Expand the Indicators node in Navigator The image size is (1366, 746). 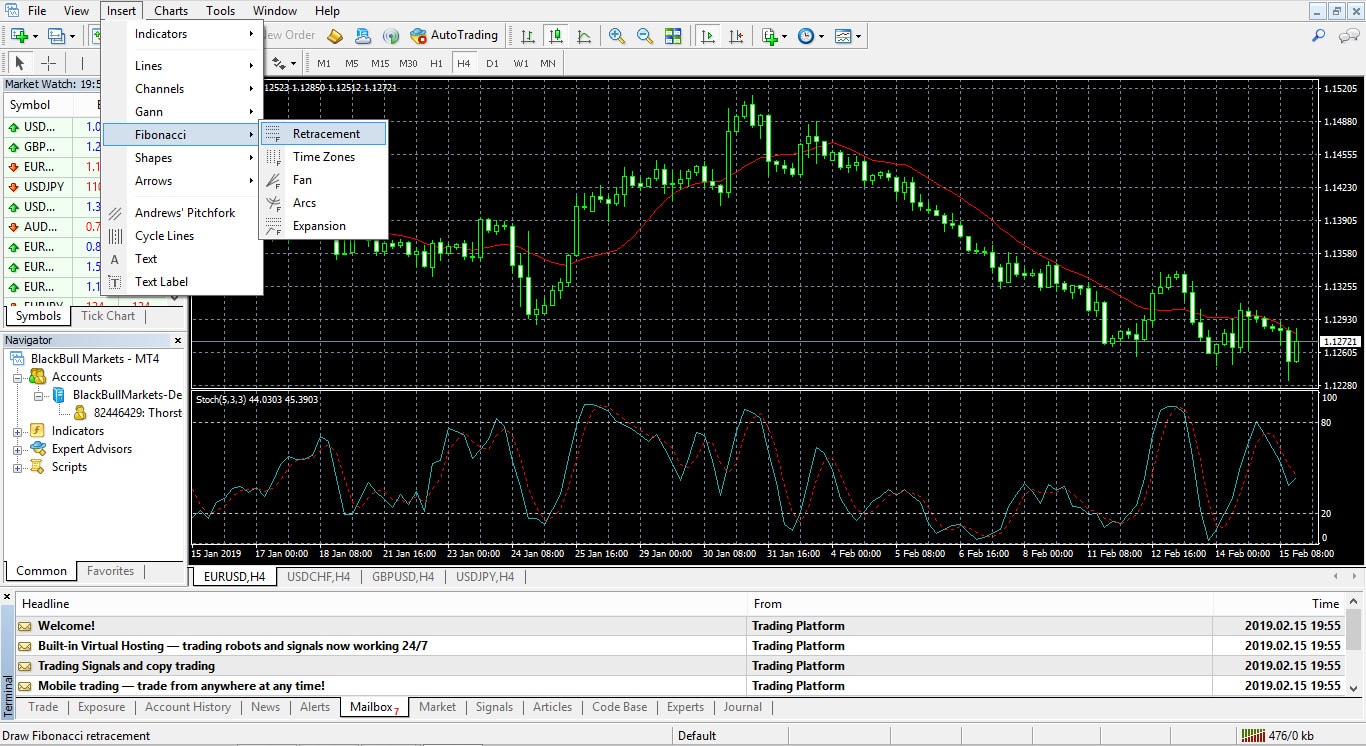click(x=17, y=432)
